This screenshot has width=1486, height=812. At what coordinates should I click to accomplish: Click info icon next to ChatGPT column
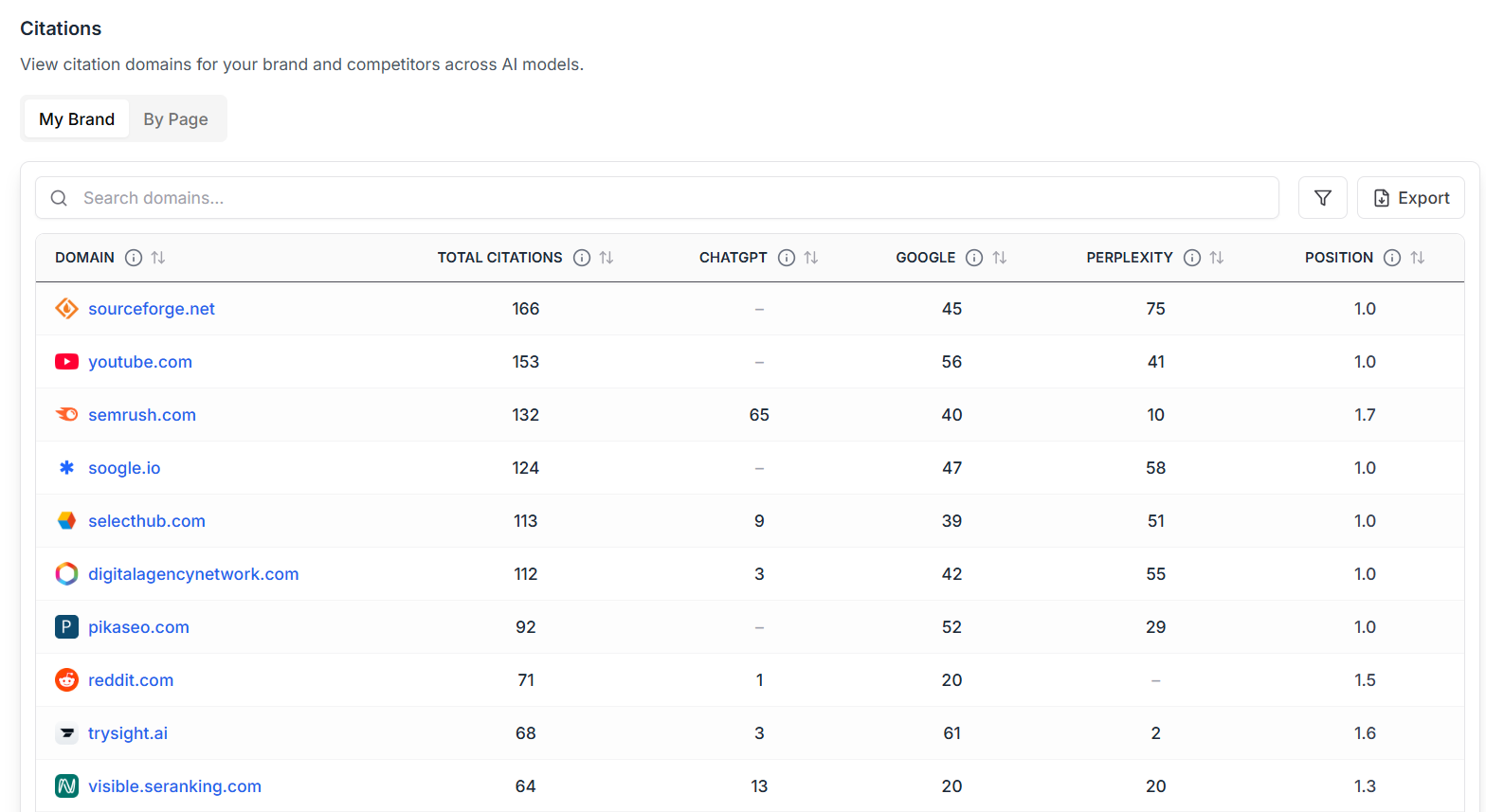tap(787, 258)
